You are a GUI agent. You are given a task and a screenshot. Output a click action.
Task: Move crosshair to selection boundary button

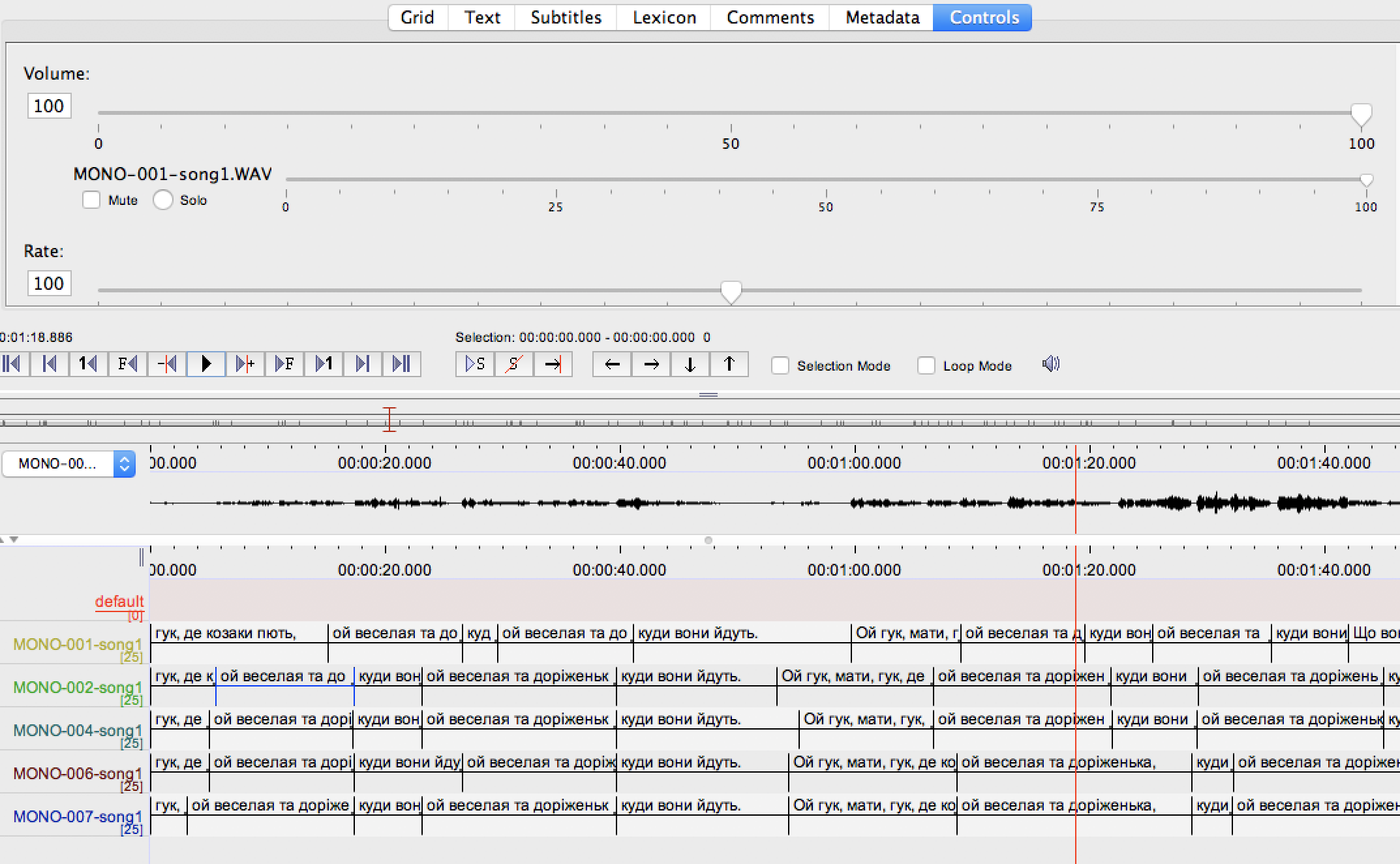[x=553, y=364]
